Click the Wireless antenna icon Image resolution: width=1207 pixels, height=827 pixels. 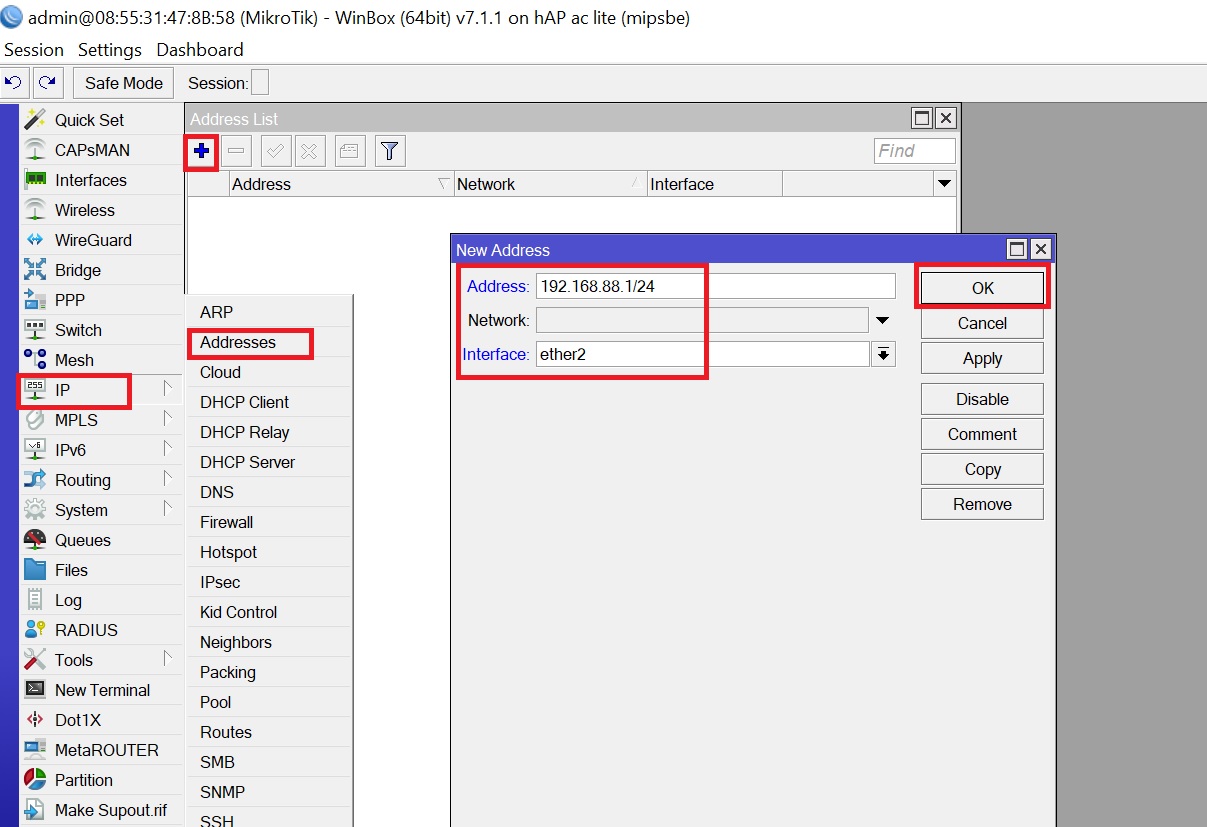coord(36,209)
